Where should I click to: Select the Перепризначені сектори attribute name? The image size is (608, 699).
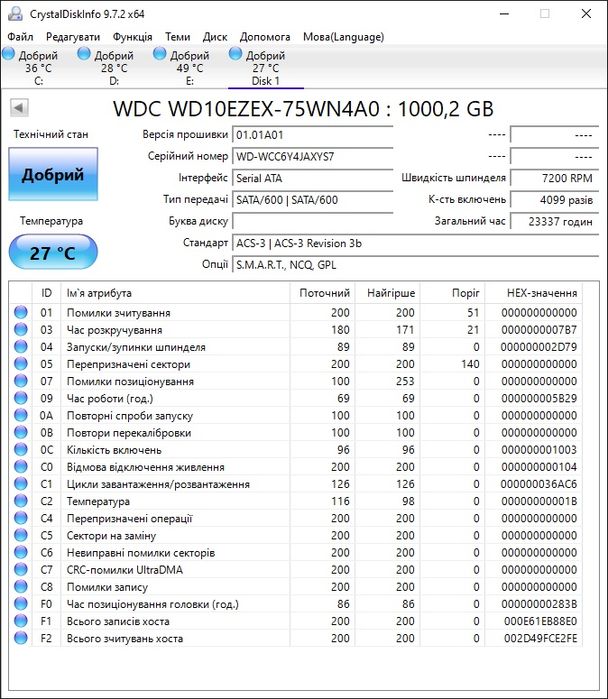click(128, 364)
